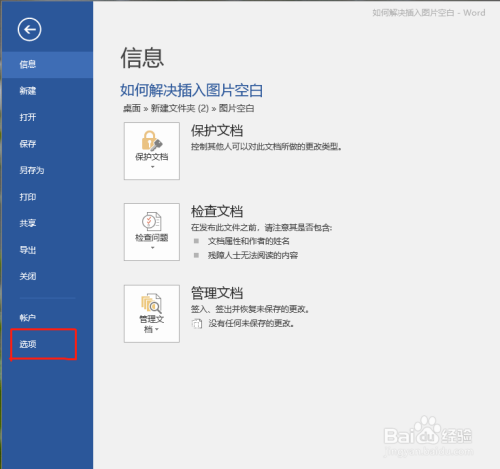
Task: Click the document title 如何解决插入图片空白
Action: point(192,90)
